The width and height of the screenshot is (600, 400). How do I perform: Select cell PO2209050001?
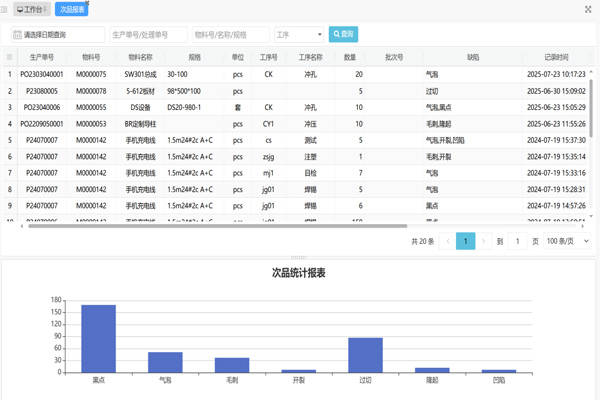pyautogui.click(x=42, y=124)
